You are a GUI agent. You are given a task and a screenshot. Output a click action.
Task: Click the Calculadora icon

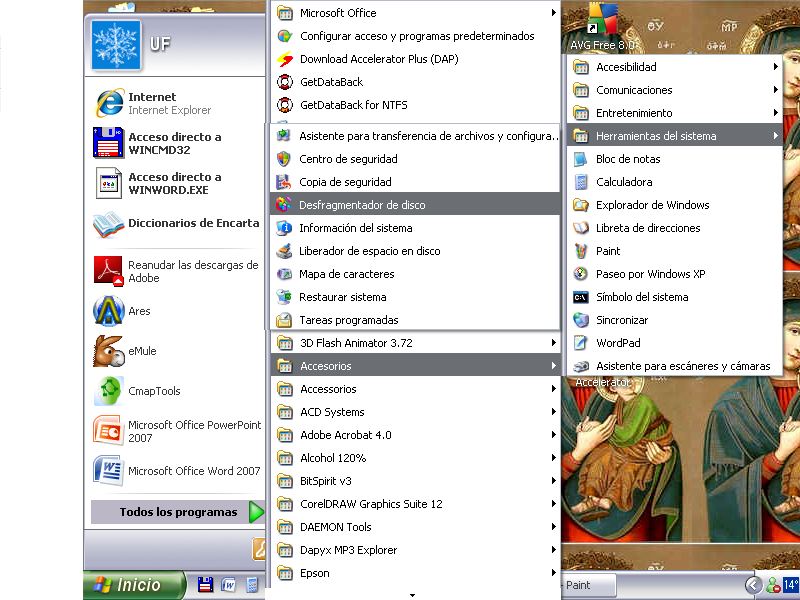point(581,182)
